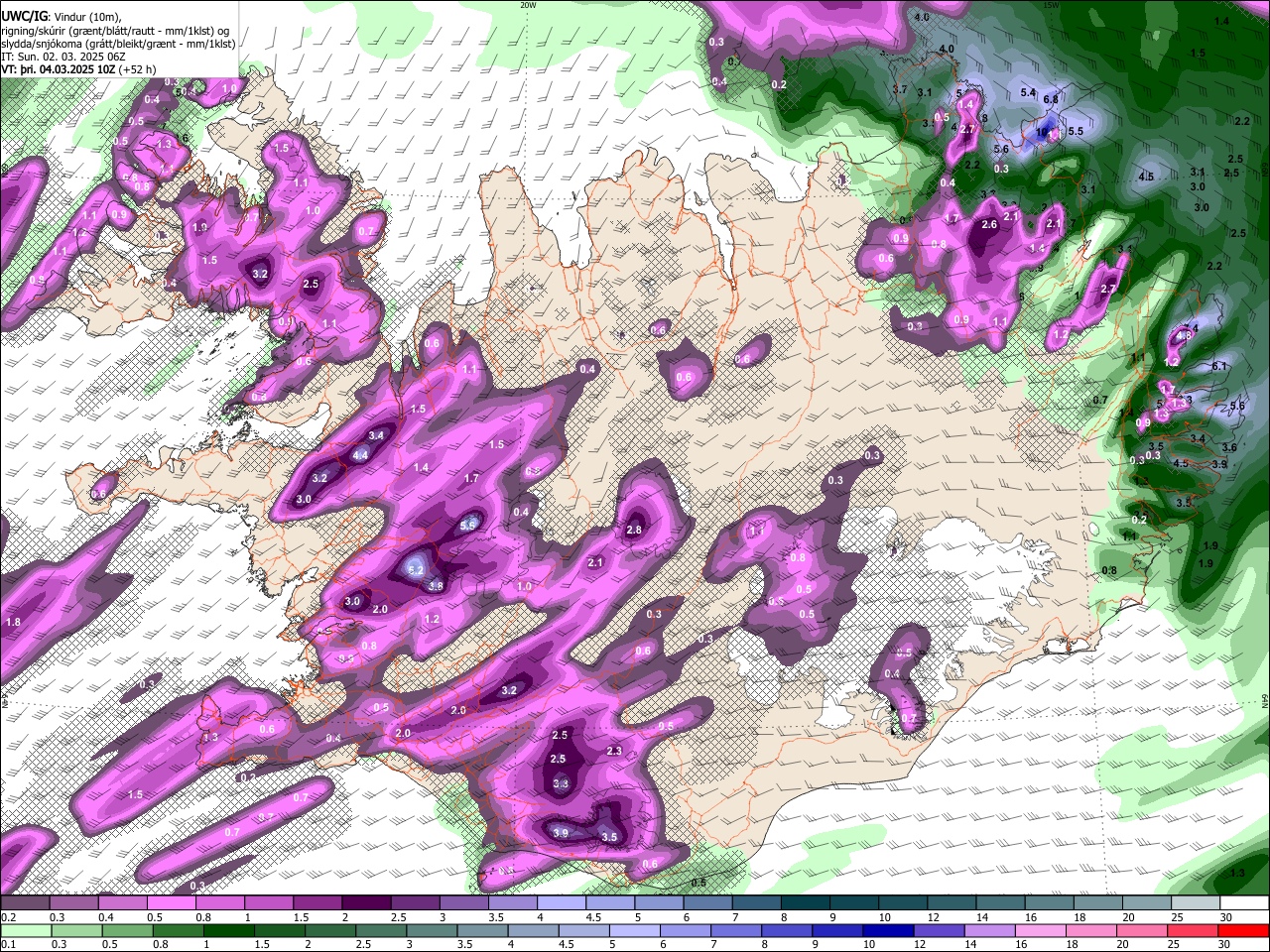
Task: Select the lavender 4–4.5 snow legend swatch
Action: point(562,903)
